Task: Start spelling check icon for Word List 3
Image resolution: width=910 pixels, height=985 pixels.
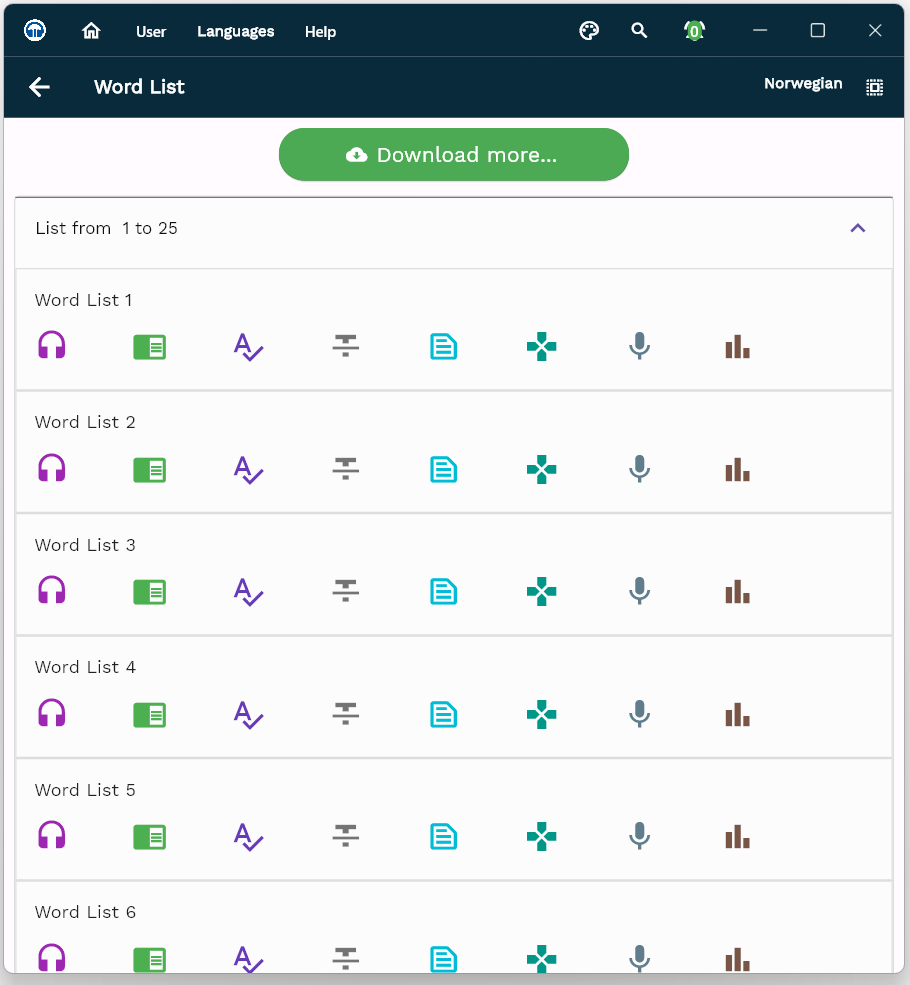Action: (247, 592)
